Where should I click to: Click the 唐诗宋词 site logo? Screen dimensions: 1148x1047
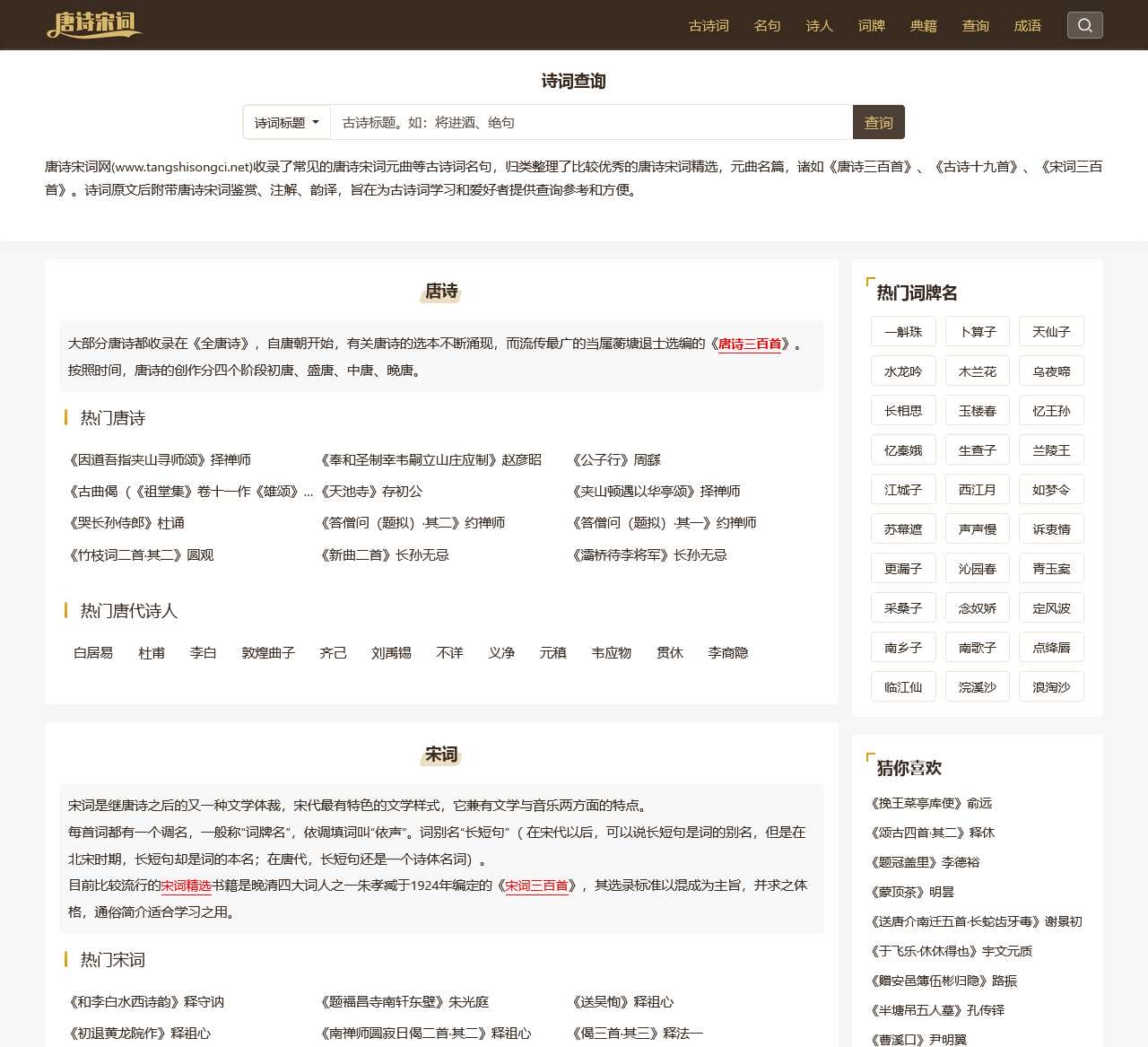click(93, 25)
